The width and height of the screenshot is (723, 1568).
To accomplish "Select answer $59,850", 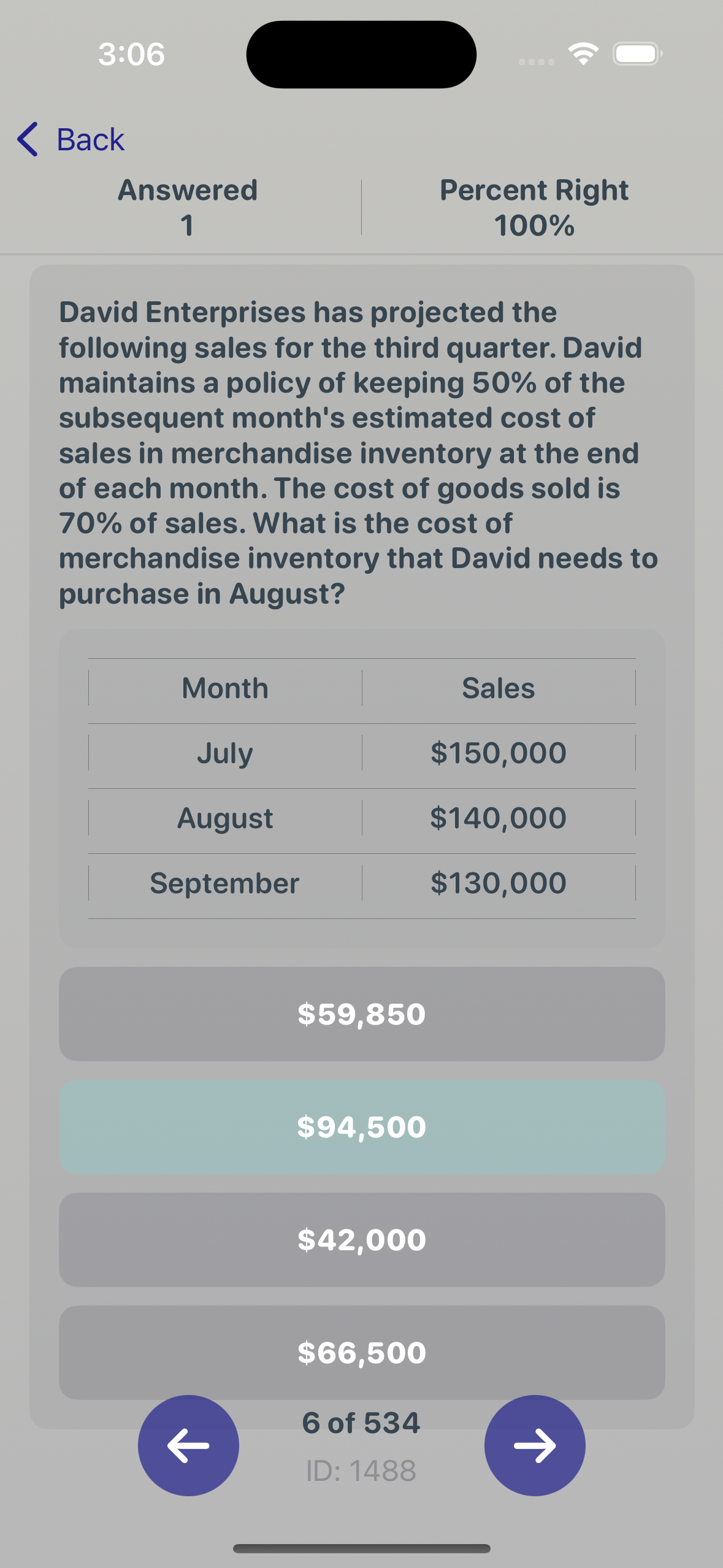I will coord(362,1014).
